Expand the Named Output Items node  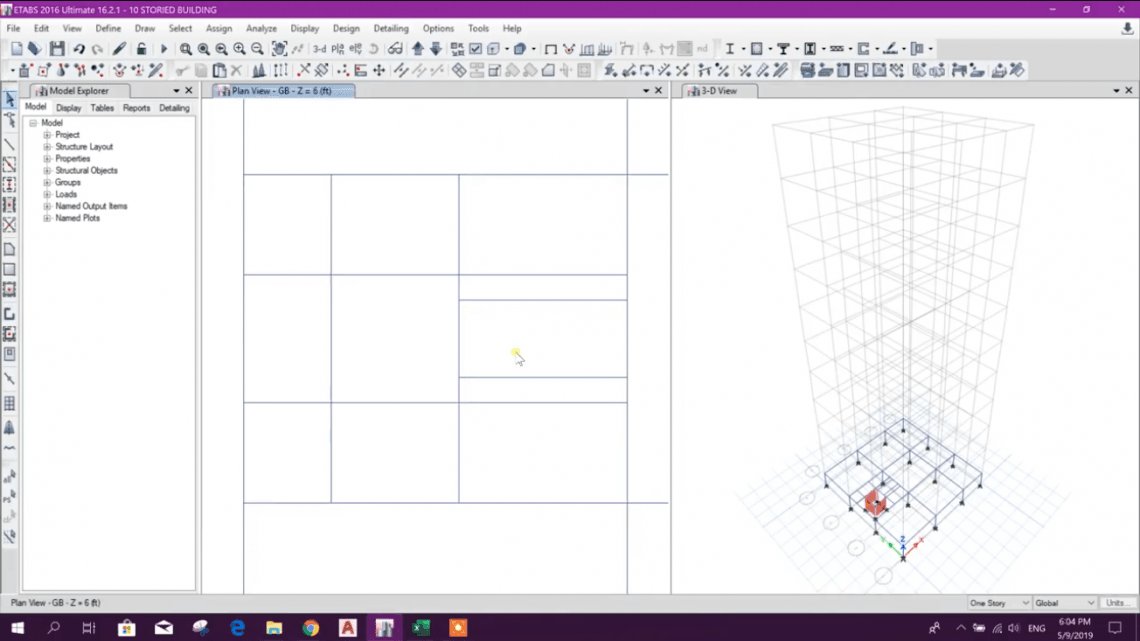coord(47,206)
